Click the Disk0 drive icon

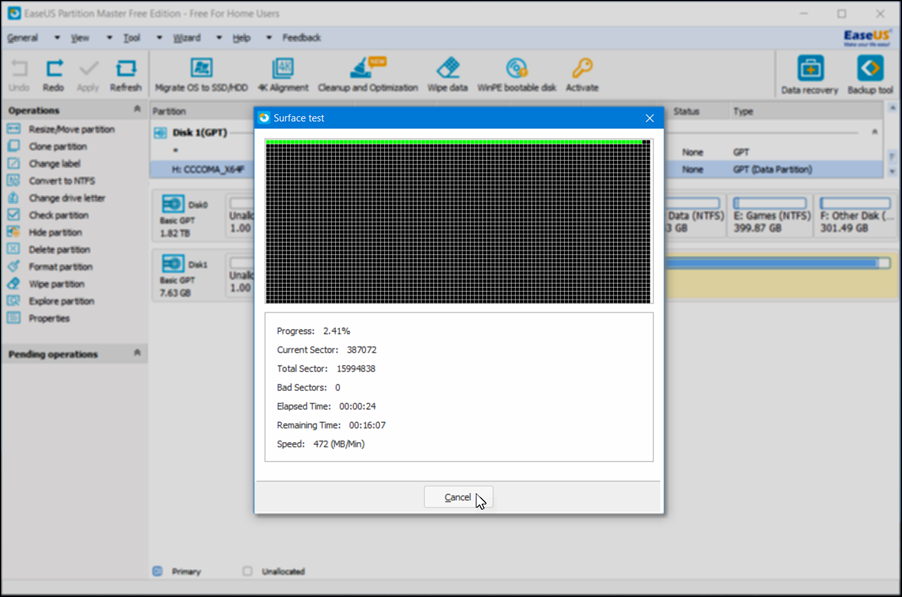(173, 204)
